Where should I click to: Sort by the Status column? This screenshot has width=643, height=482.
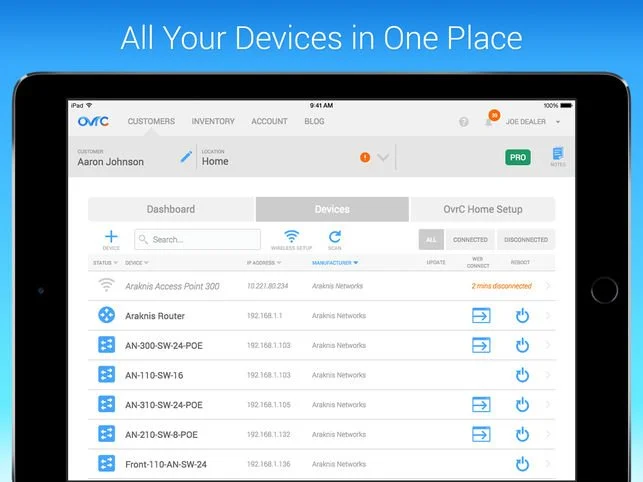coord(105,263)
